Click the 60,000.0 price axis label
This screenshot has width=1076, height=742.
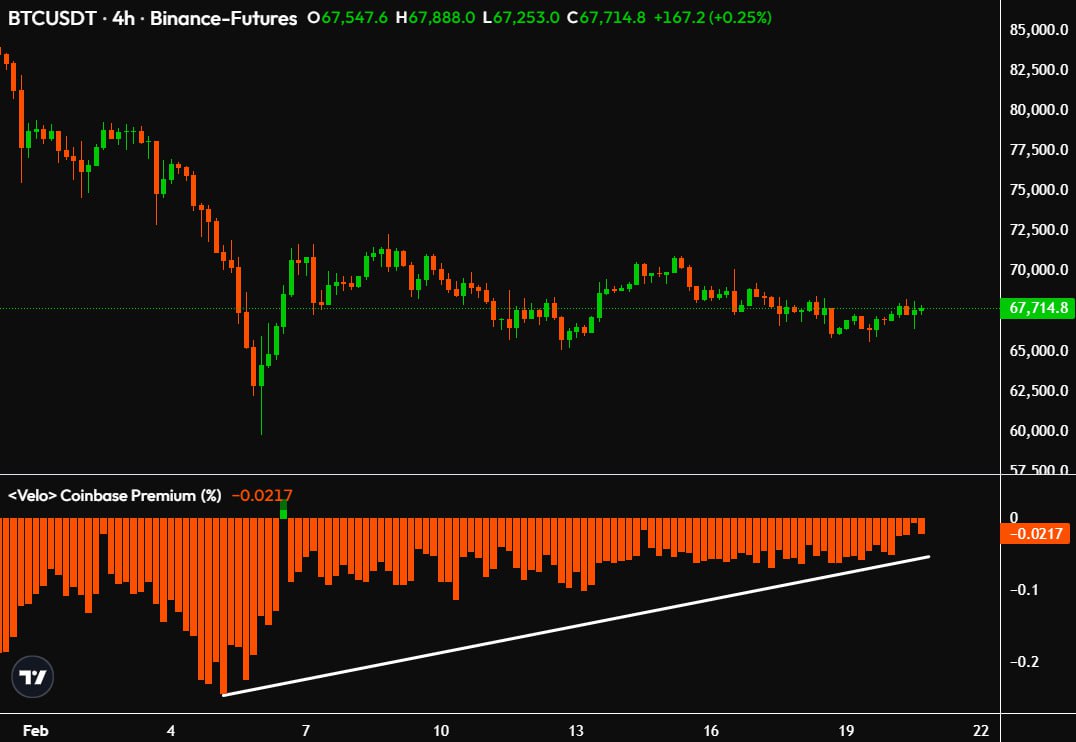pyautogui.click(x=1038, y=430)
